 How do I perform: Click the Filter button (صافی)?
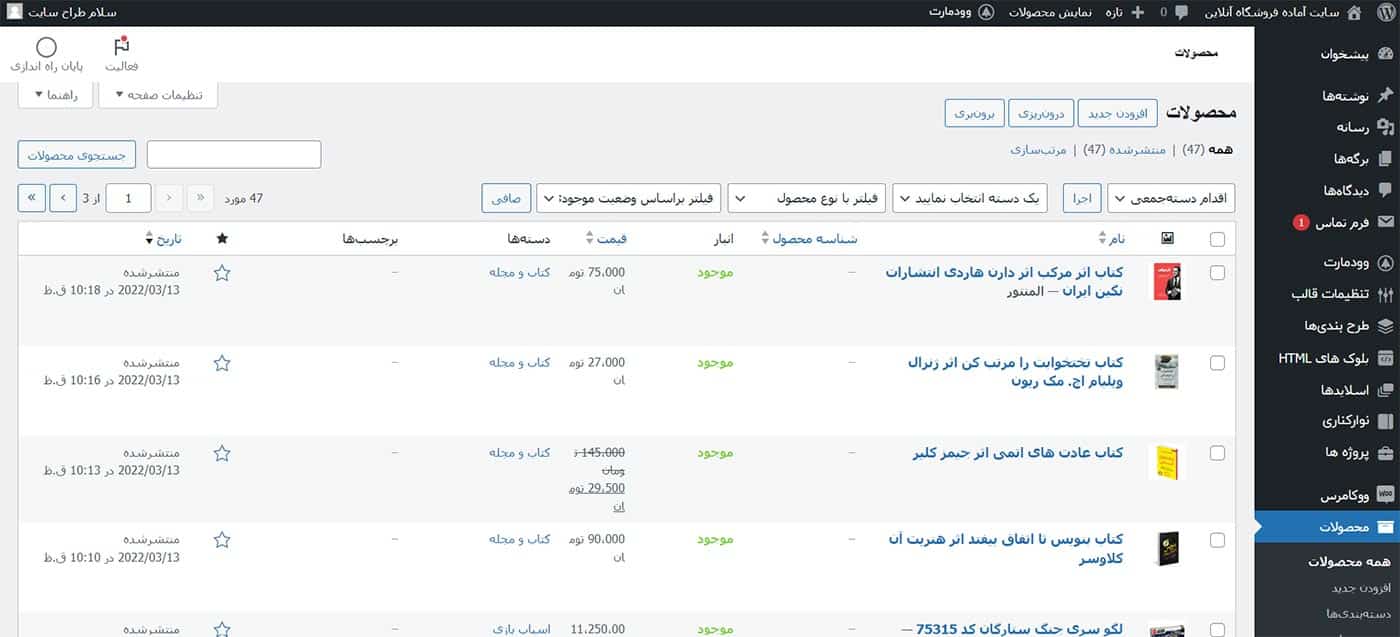coord(506,198)
